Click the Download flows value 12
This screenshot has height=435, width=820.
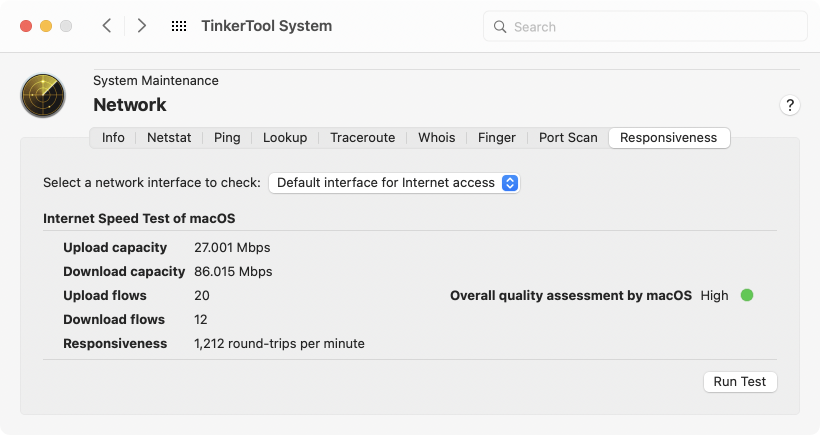click(x=201, y=319)
